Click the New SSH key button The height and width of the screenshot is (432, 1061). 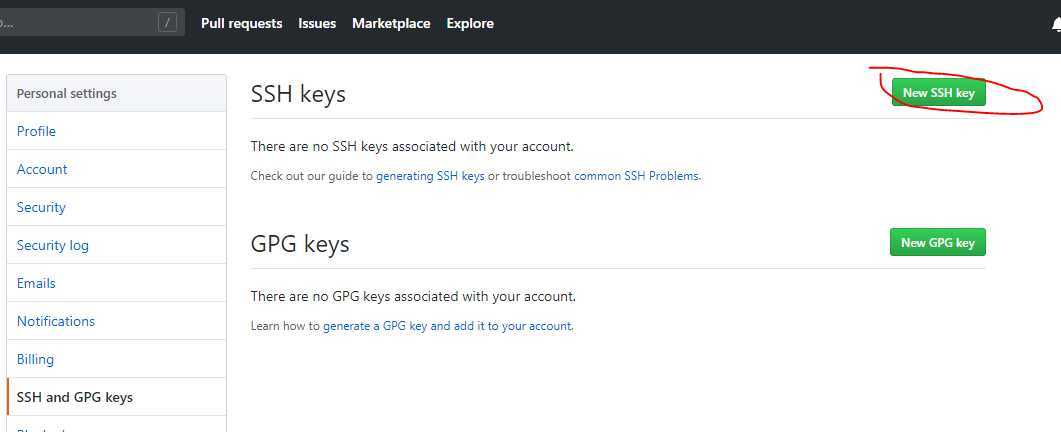[x=939, y=93]
